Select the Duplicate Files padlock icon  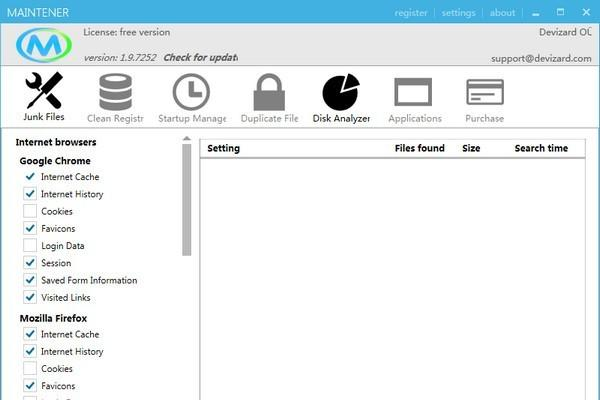pos(269,92)
